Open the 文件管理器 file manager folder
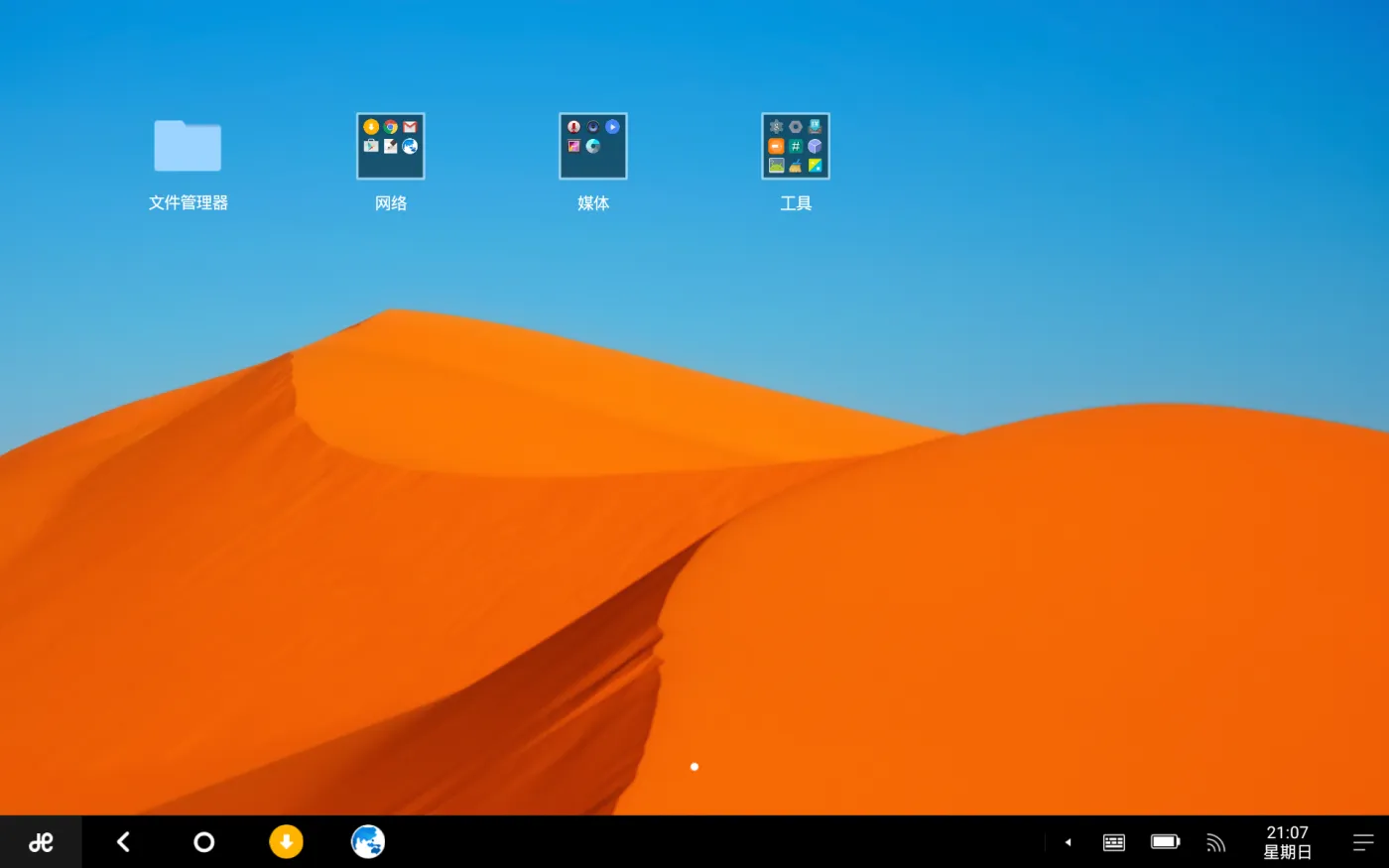The image size is (1389, 868). coord(188,146)
